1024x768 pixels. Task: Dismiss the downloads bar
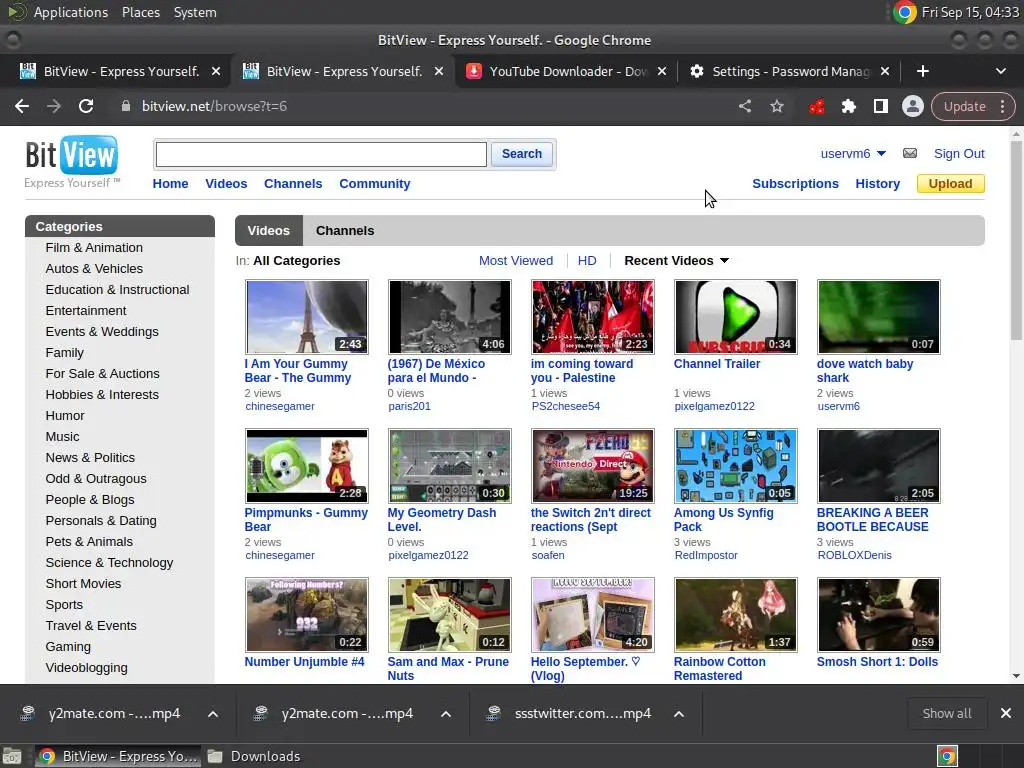(1006, 713)
